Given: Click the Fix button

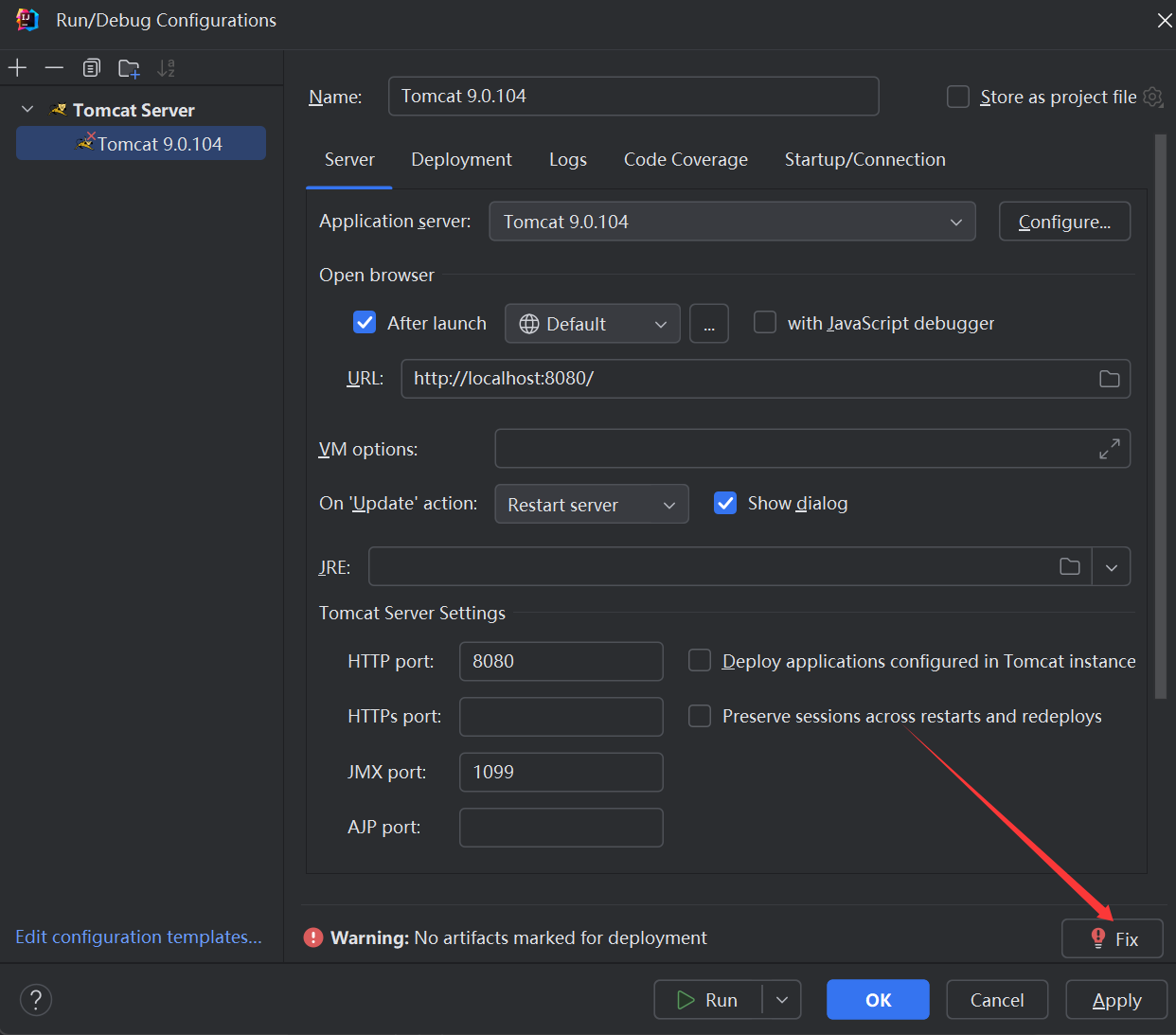Looking at the screenshot, I should click(x=1113, y=938).
